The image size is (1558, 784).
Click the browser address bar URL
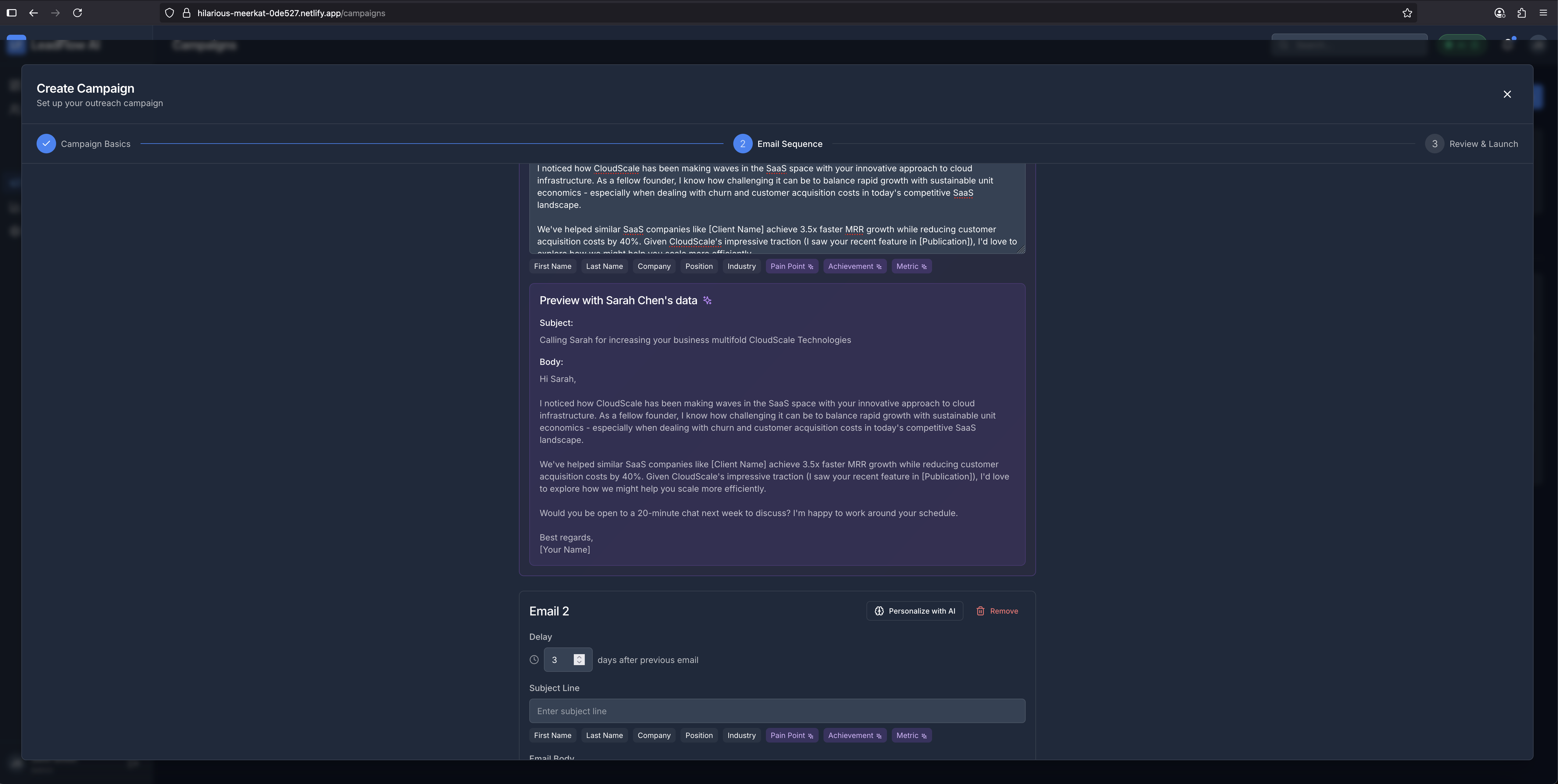pyautogui.click(x=291, y=13)
